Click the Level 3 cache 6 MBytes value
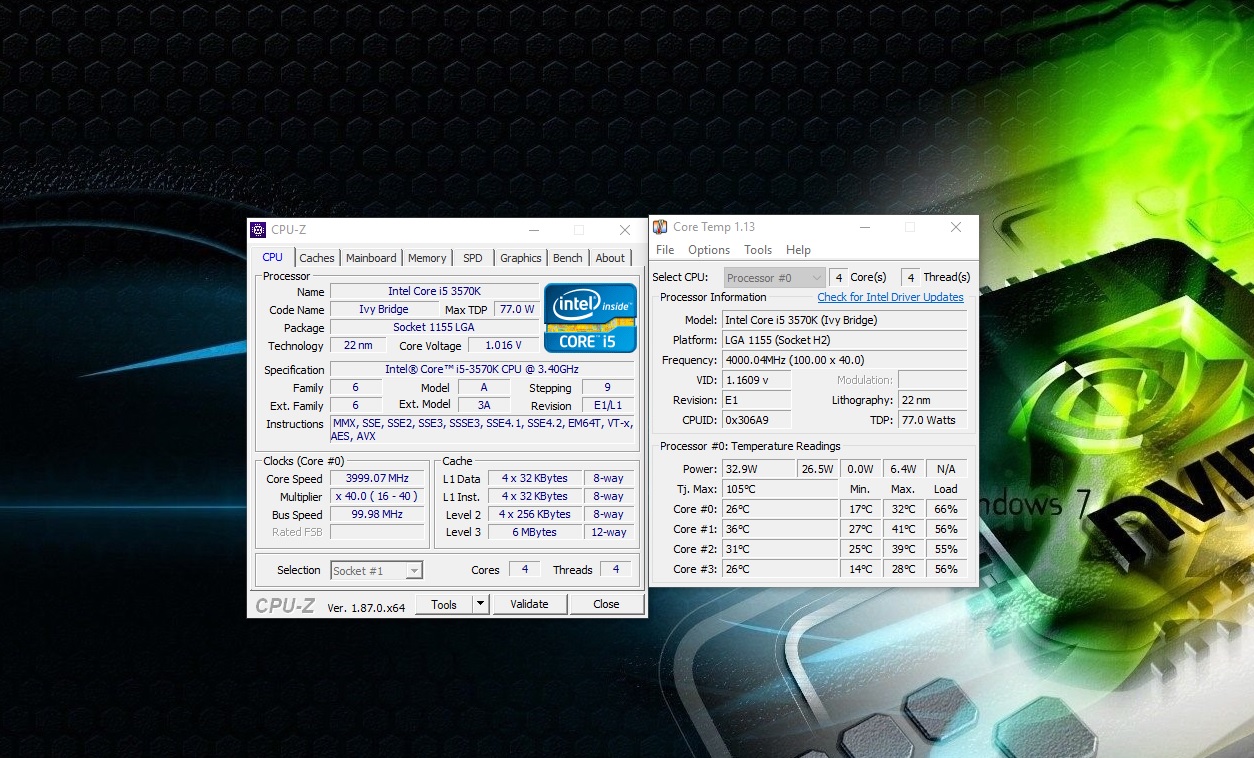Viewport: 1254px width, 758px height. click(x=534, y=532)
